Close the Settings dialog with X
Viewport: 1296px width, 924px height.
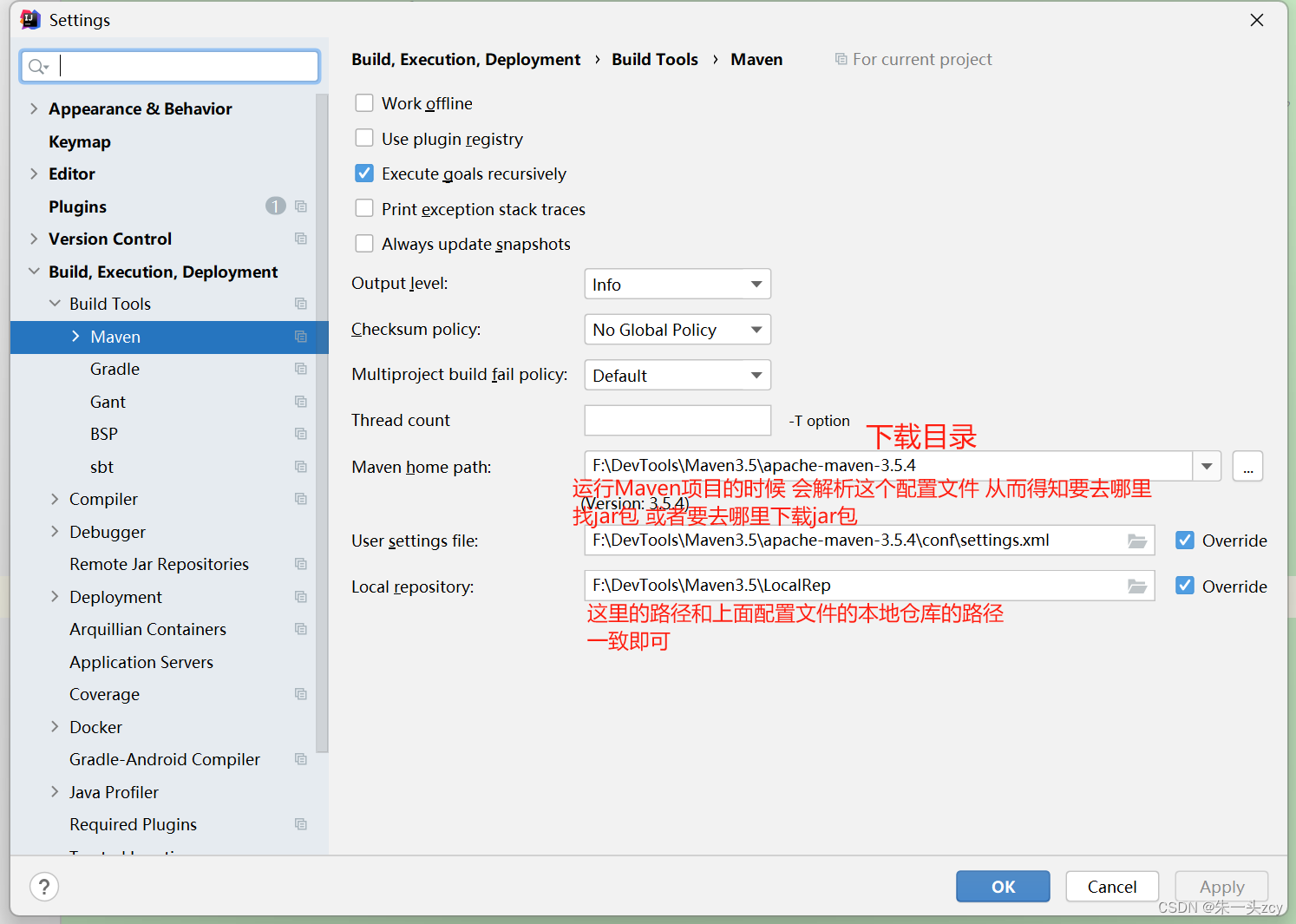[x=1257, y=20]
